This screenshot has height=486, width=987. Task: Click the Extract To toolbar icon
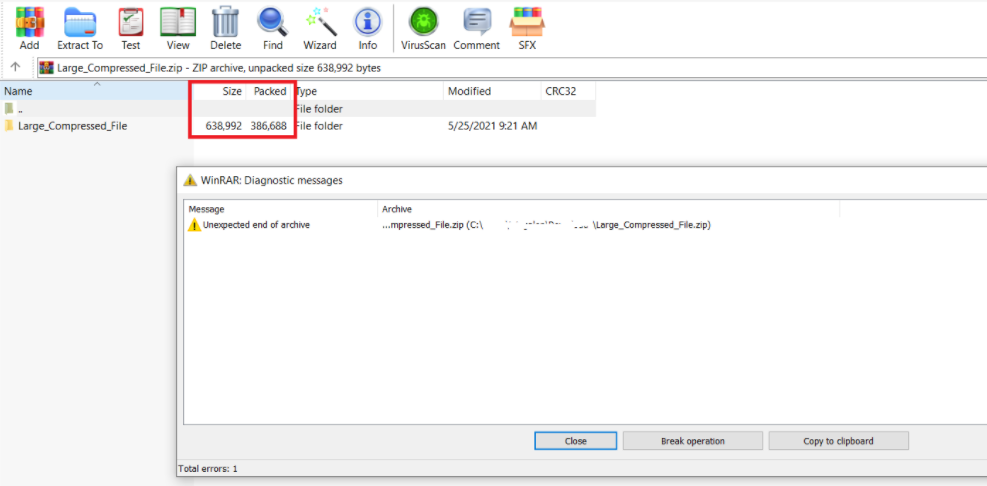pyautogui.click(x=80, y=28)
